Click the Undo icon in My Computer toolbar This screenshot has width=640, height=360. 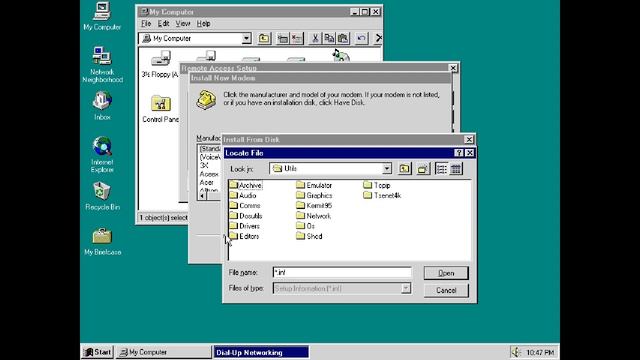(x=361, y=38)
